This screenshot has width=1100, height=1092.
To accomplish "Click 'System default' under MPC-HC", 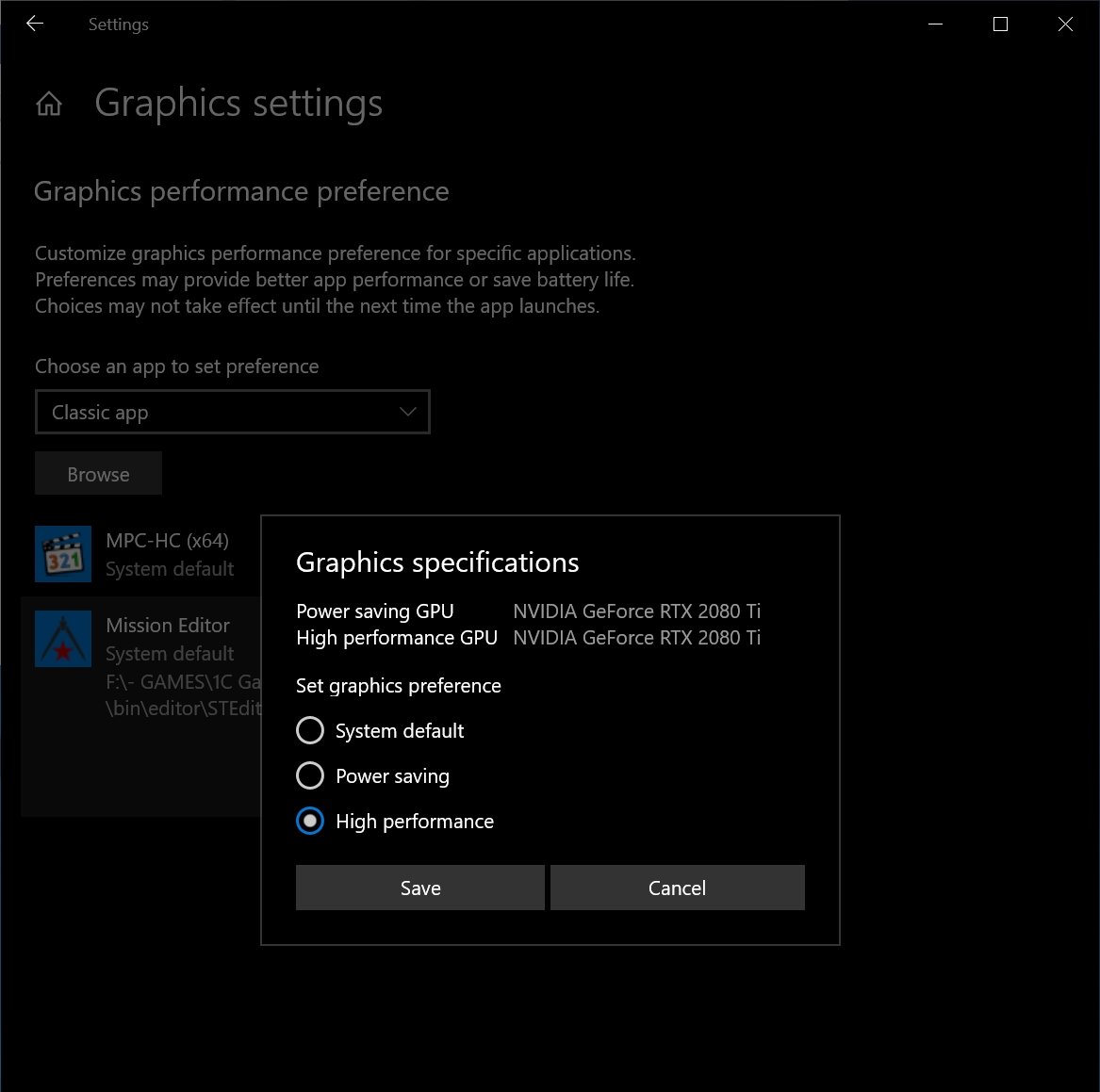I will pyautogui.click(x=170, y=569).
